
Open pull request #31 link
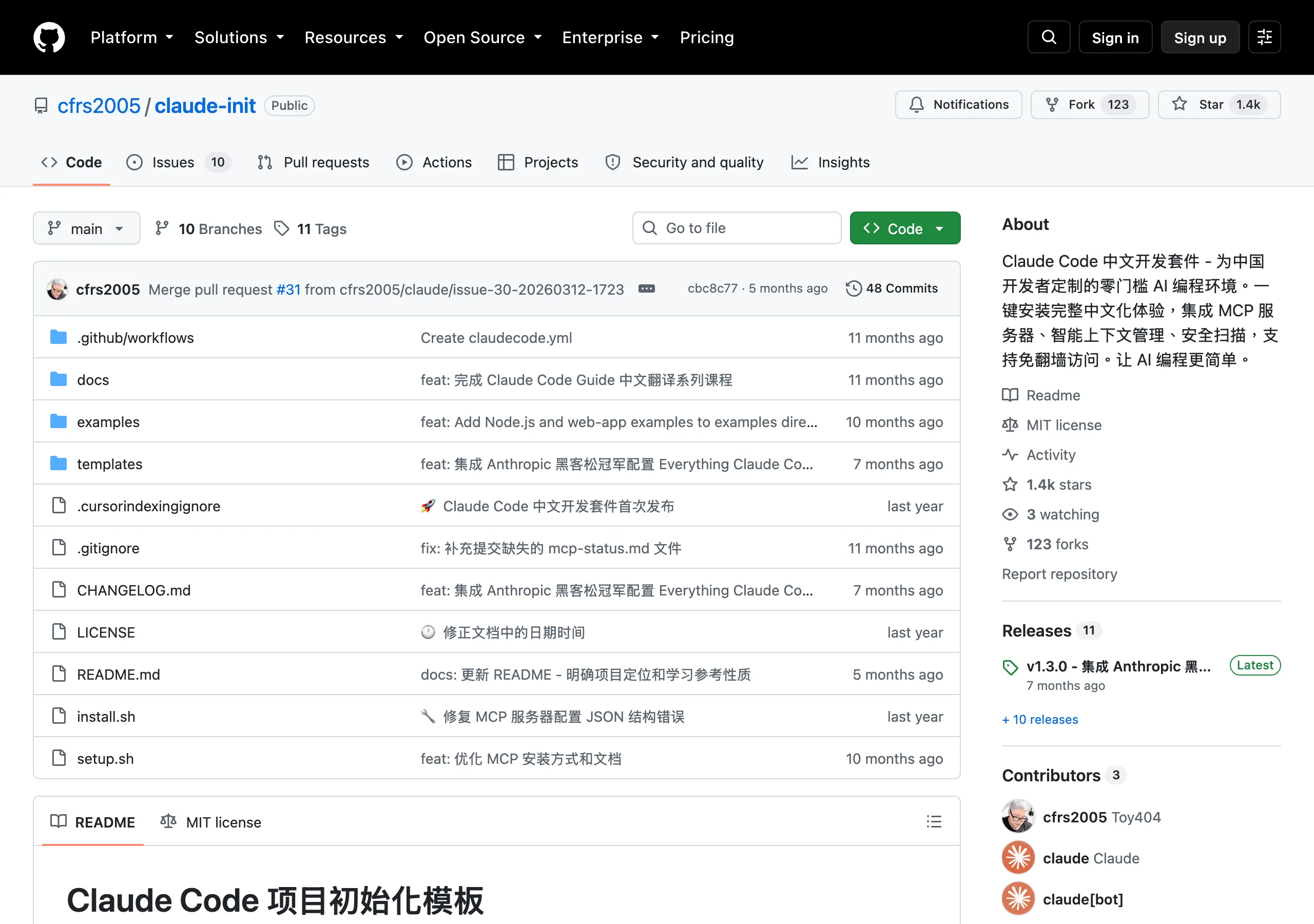pyautogui.click(x=288, y=289)
